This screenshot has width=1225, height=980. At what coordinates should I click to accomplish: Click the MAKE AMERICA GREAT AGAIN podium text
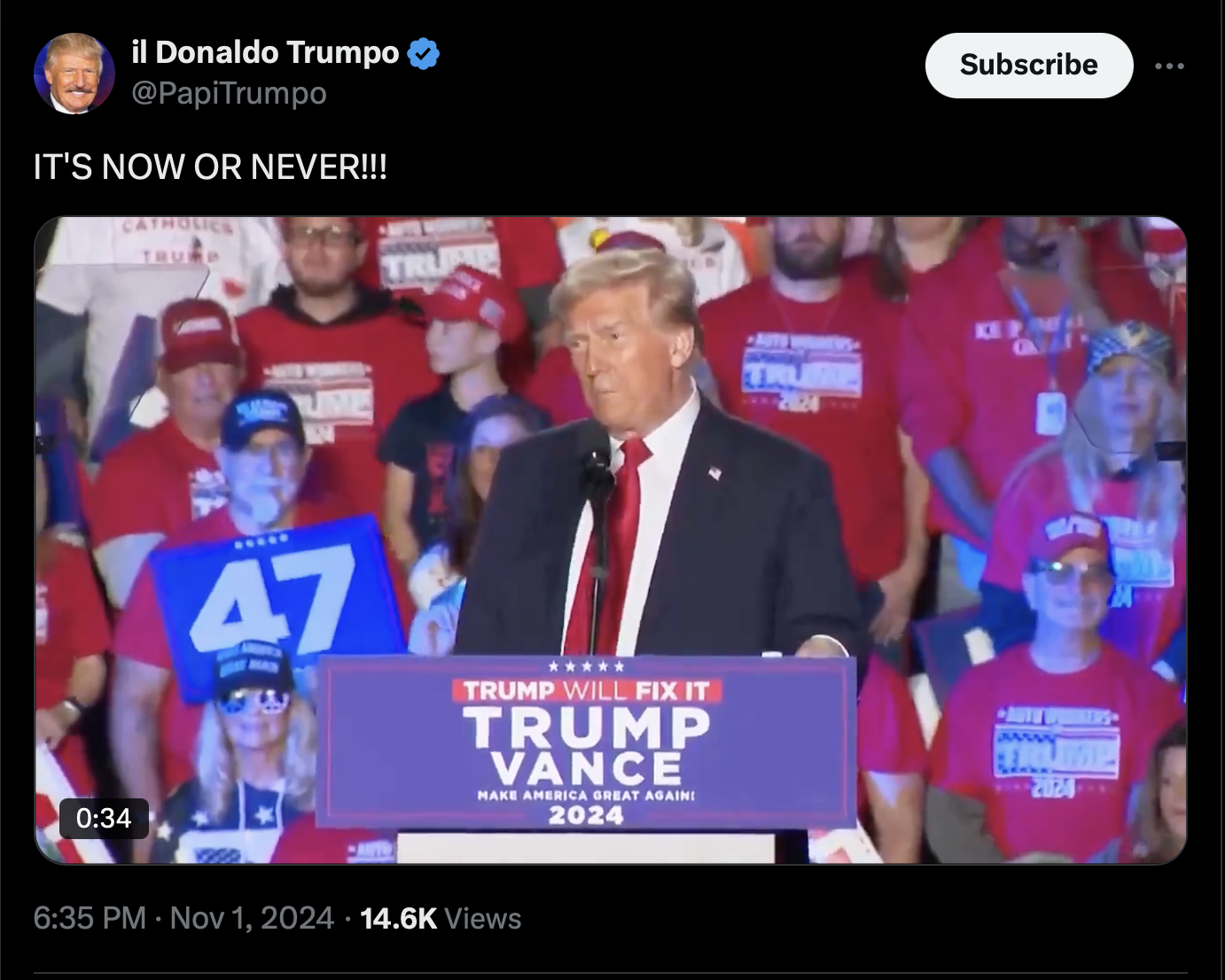586,795
